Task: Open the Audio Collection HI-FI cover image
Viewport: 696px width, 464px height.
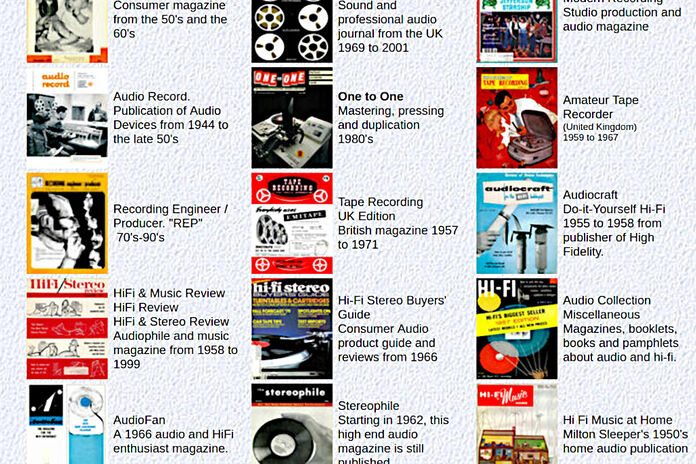Action: pyautogui.click(x=517, y=329)
